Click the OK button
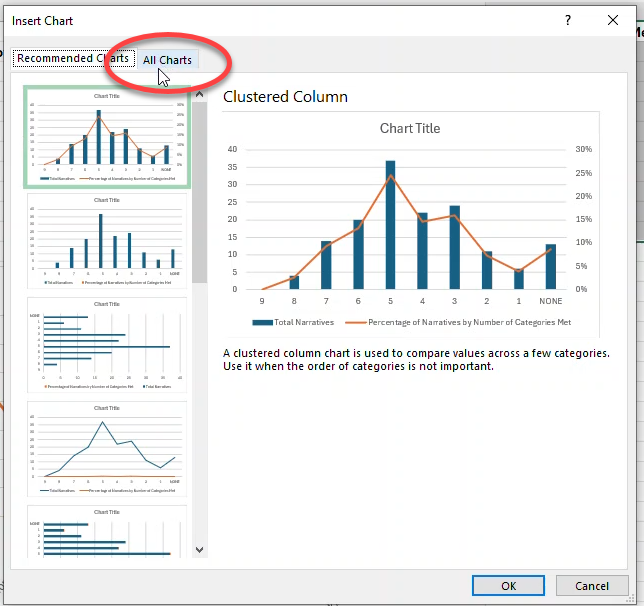 click(x=508, y=586)
